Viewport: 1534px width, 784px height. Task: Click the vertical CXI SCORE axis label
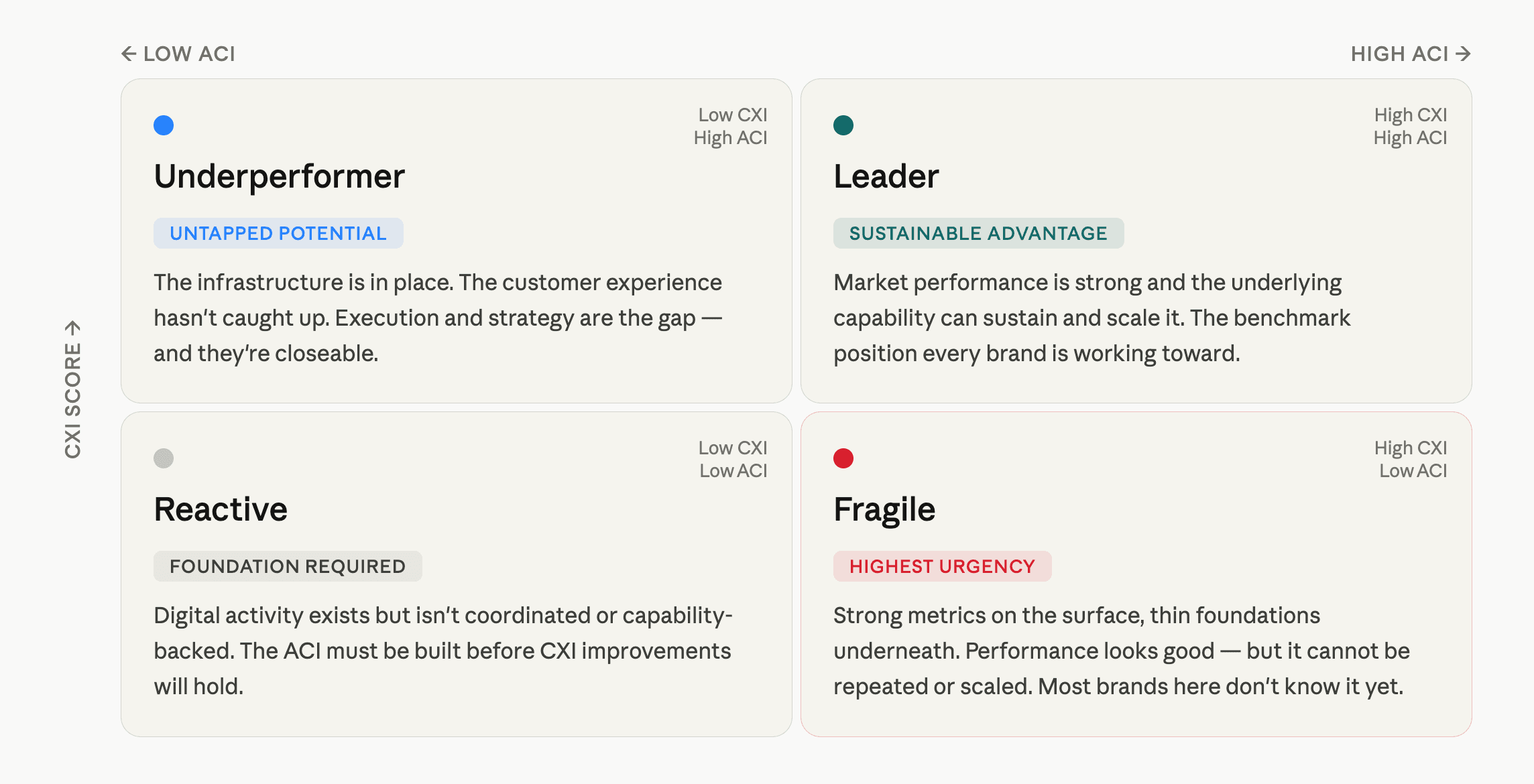[72, 401]
